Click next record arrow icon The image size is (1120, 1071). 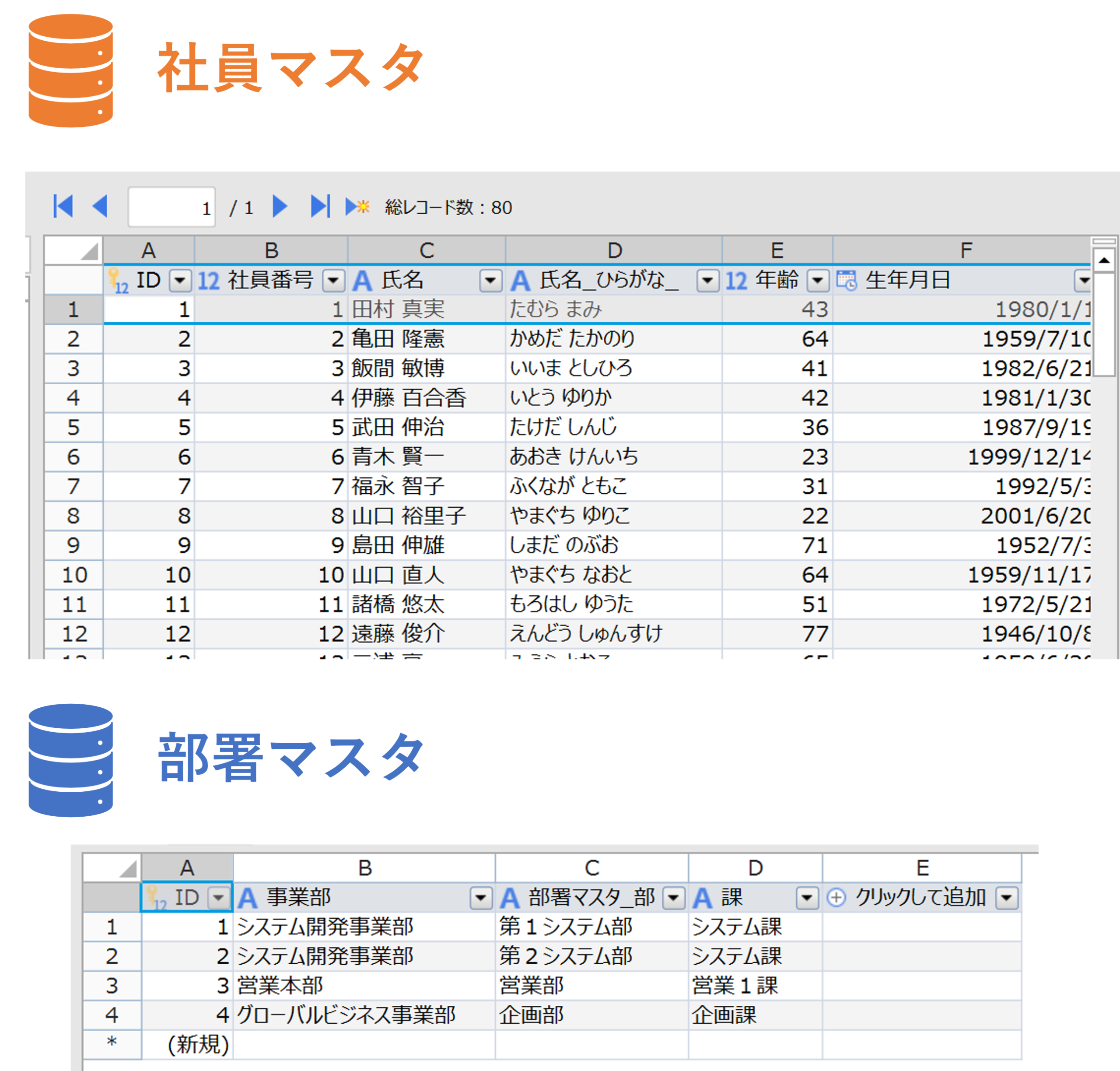click(x=279, y=206)
